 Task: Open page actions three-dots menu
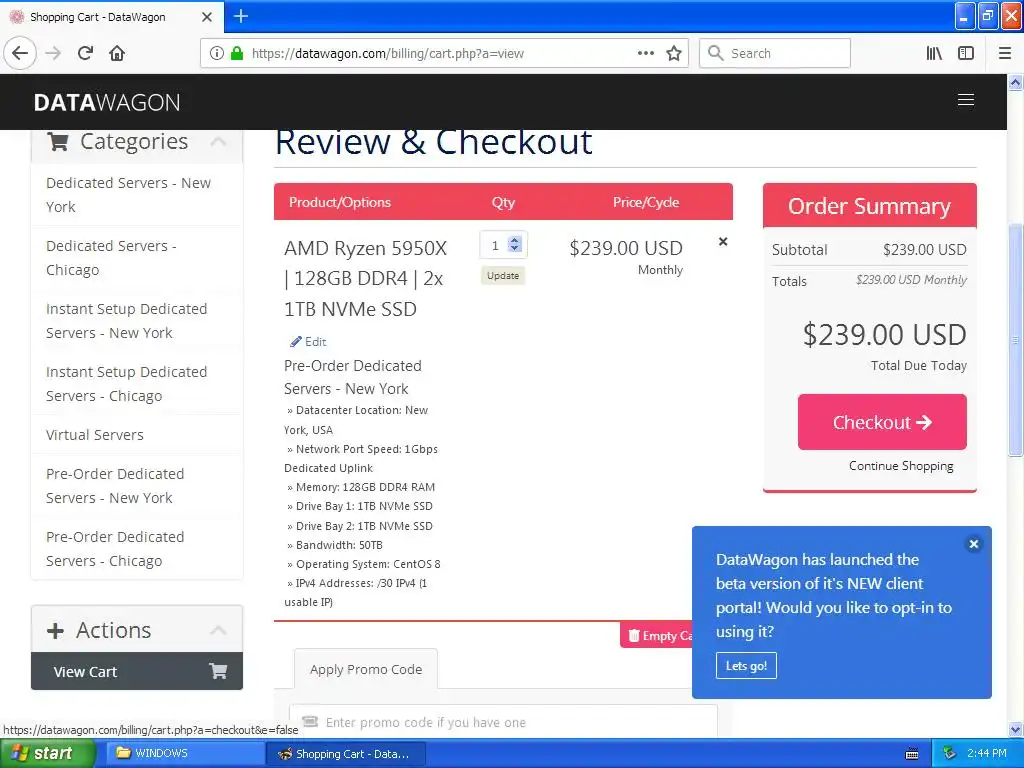(x=645, y=53)
